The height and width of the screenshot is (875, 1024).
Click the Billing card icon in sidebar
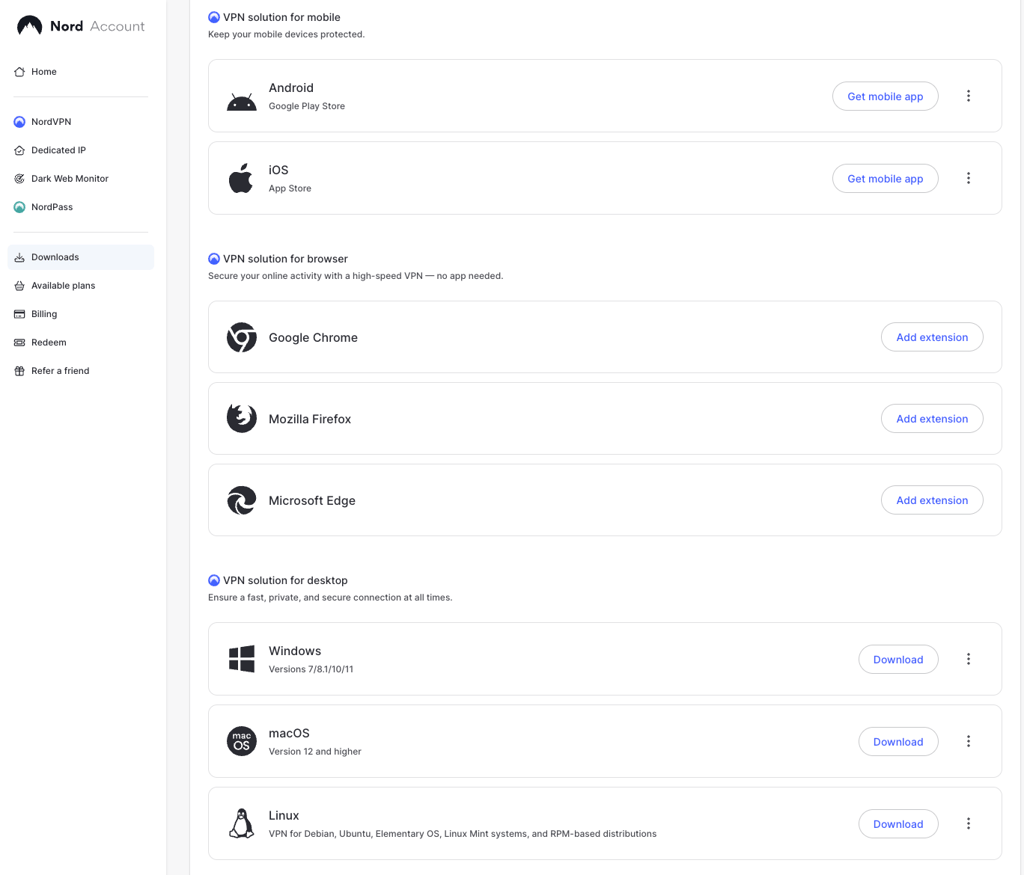[20, 314]
